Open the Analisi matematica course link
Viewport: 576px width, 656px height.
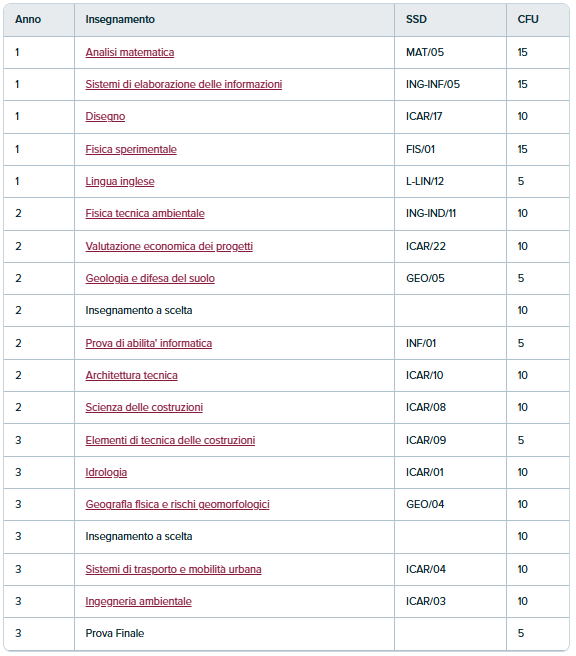pos(130,52)
